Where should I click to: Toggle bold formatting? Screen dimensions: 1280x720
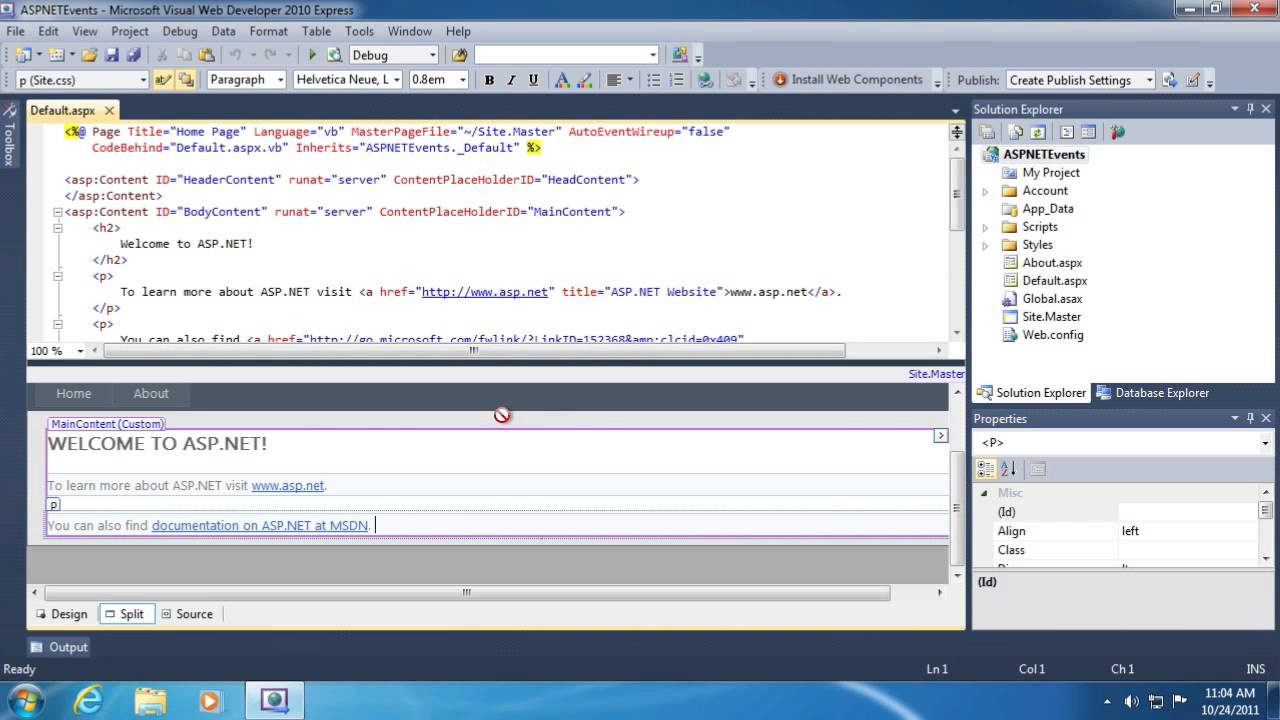click(489, 80)
